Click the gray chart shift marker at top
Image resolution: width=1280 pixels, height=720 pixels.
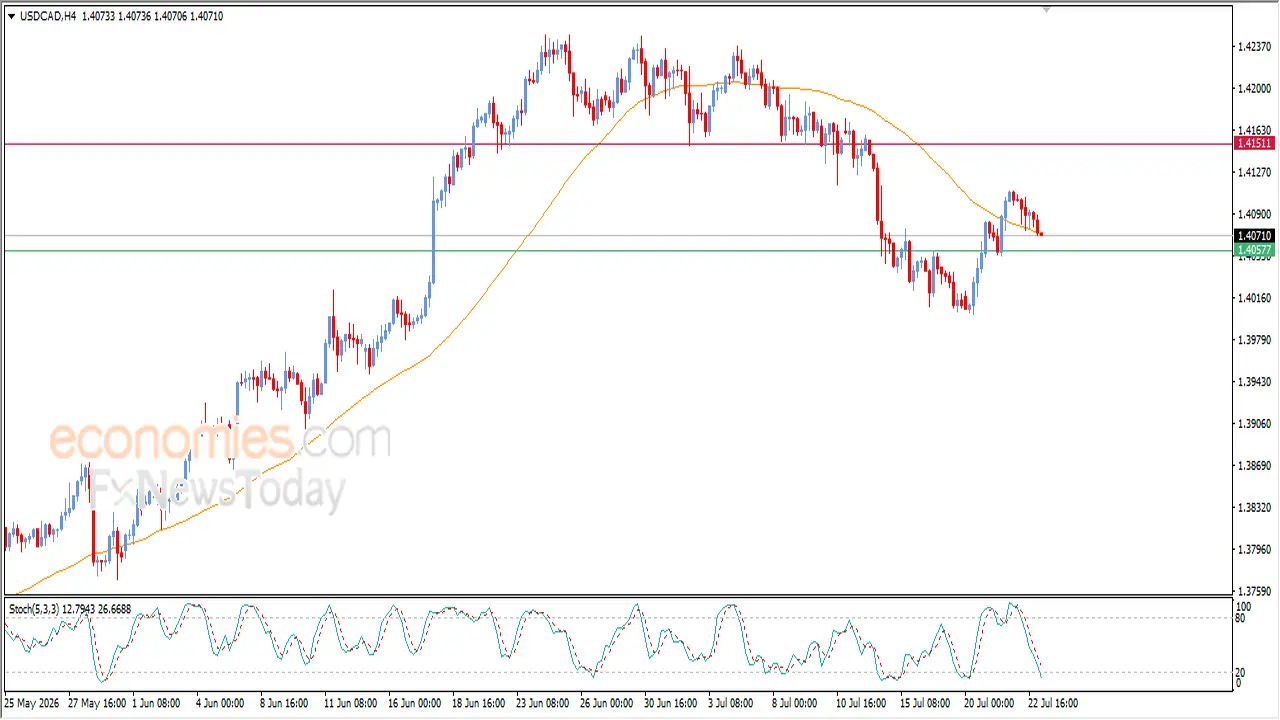tap(1046, 9)
